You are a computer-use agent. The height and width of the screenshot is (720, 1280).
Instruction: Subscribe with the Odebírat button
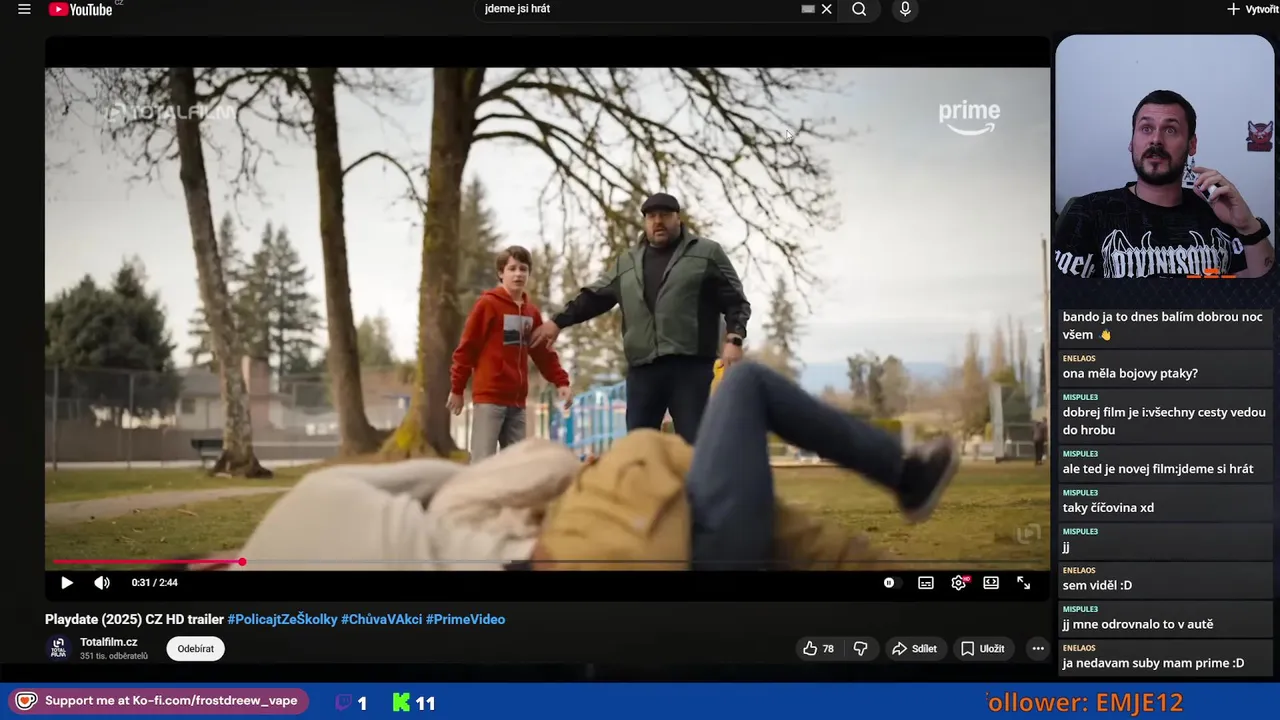[196, 649]
